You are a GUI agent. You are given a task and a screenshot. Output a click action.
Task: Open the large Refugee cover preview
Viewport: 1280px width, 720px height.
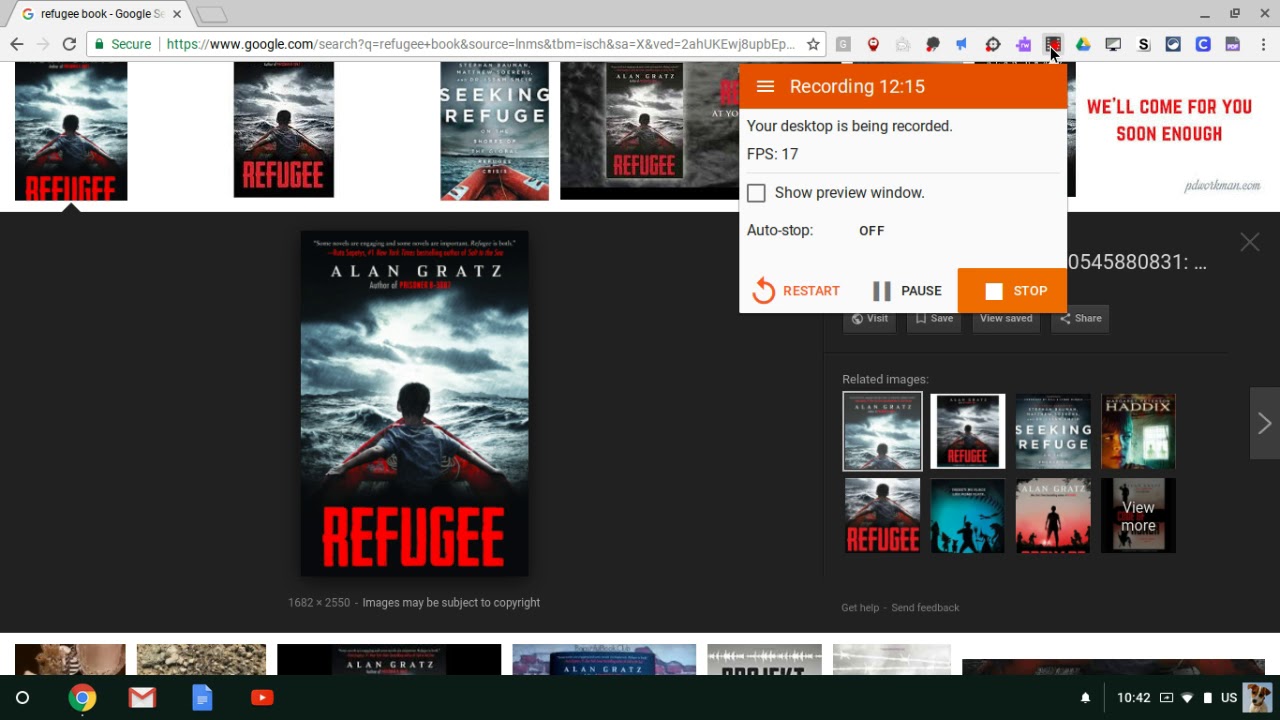[x=415, y=404]
